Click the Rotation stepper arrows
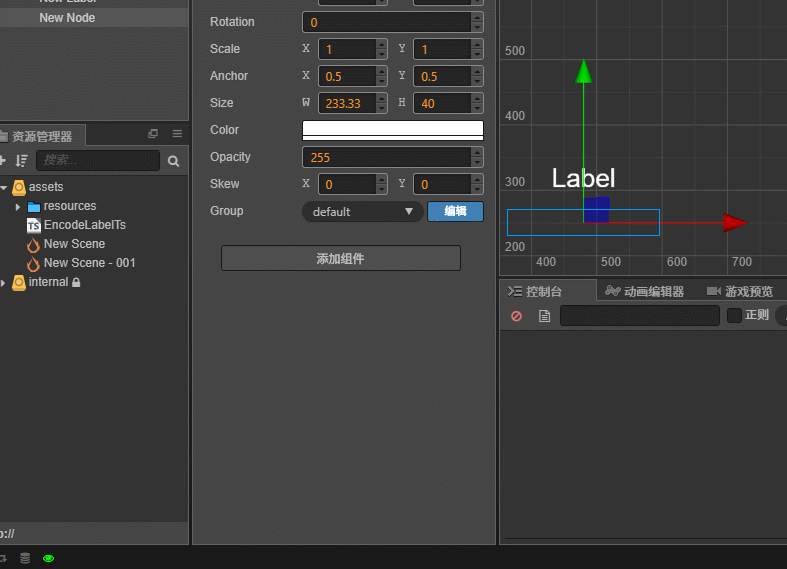This screenshot has height=569, width=787. [x=477, y=22]
